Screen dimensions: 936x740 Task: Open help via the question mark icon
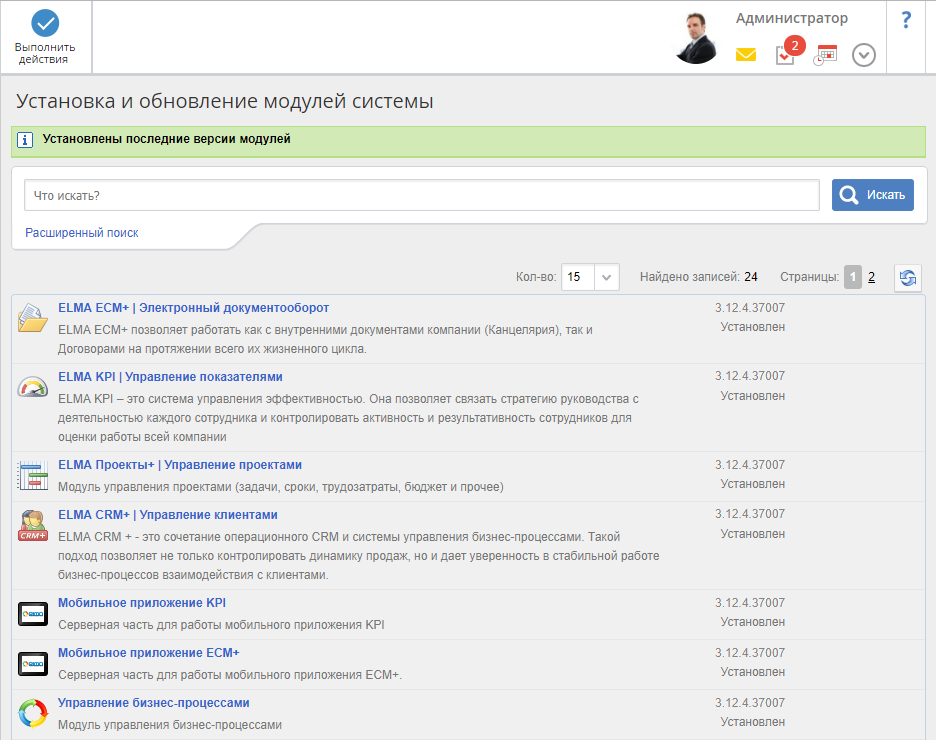tap(906, 20)
